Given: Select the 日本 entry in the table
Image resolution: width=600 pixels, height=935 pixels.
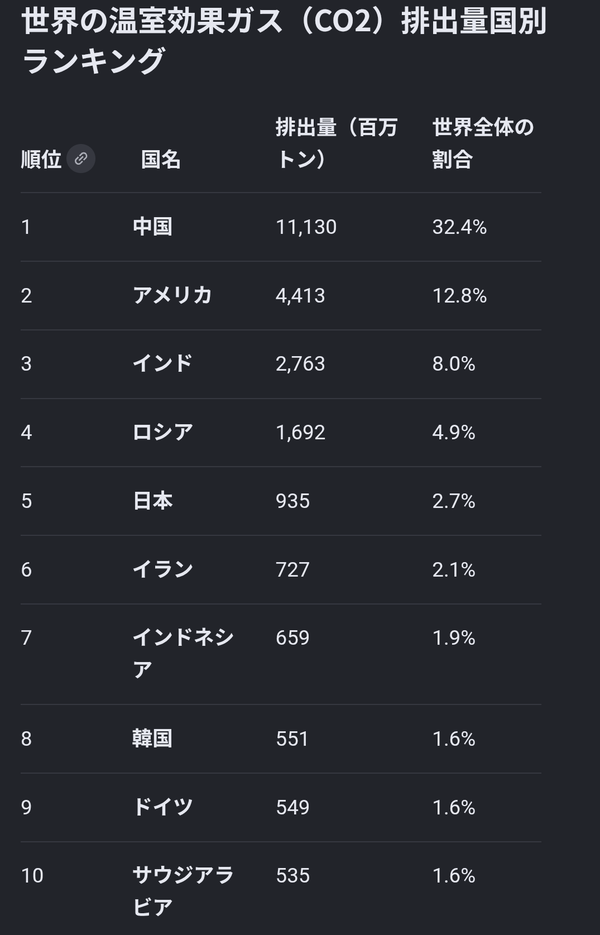Looking at the screenshot, I should click(x=153, y=500).
